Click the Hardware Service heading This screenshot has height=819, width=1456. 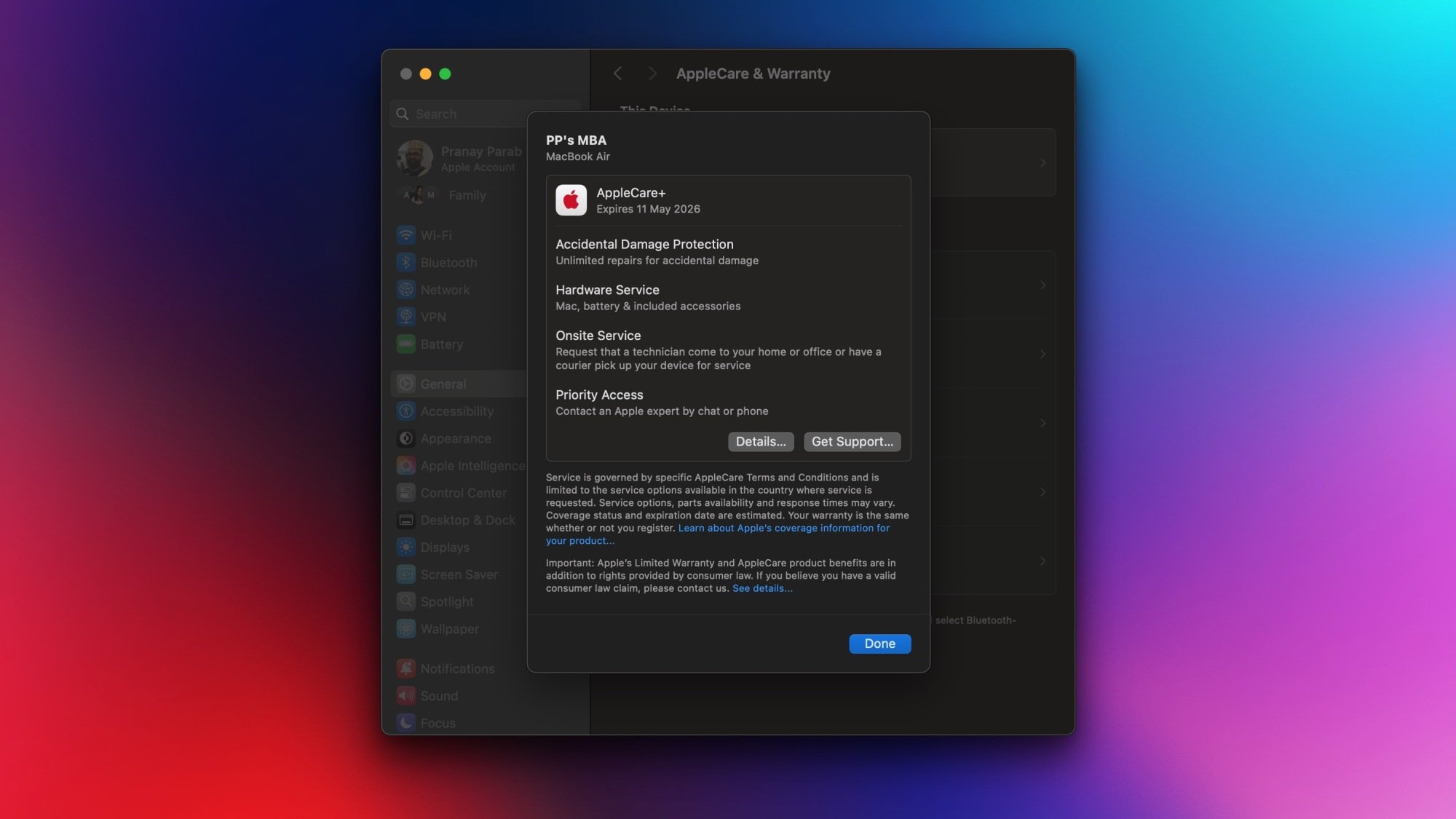607,290
